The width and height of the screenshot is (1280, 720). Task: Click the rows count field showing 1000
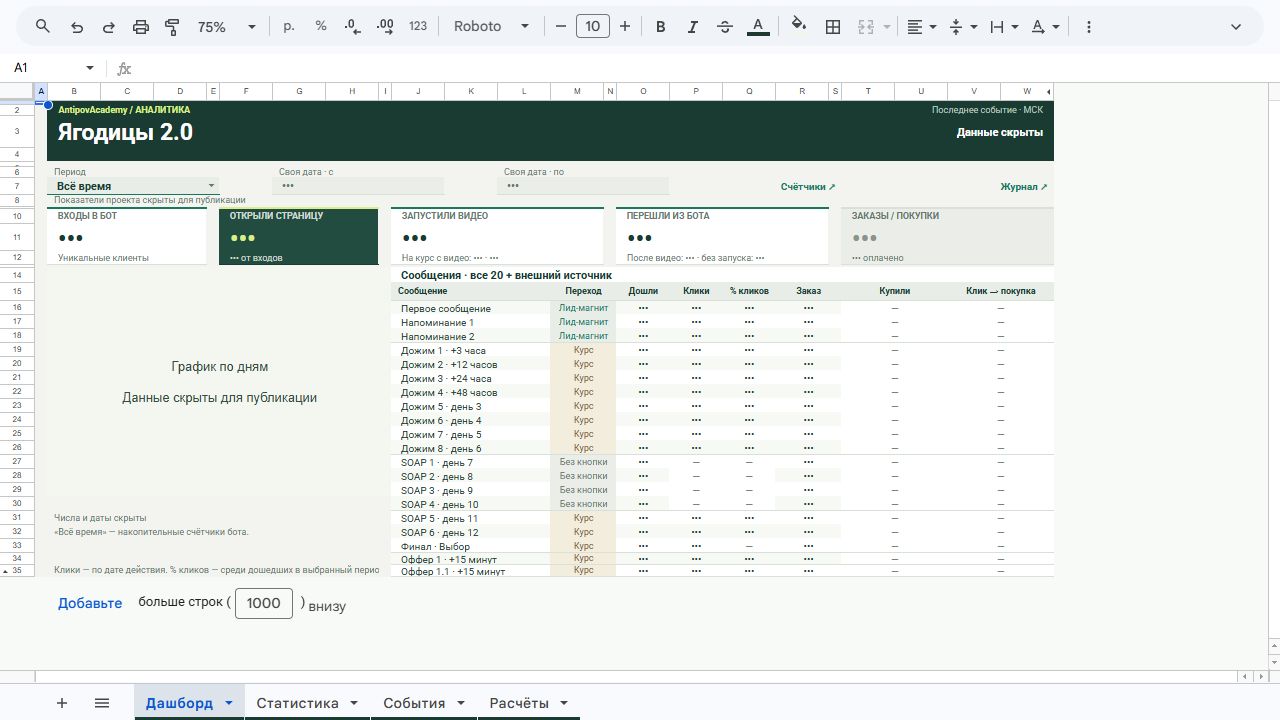[x=264, y=603]
